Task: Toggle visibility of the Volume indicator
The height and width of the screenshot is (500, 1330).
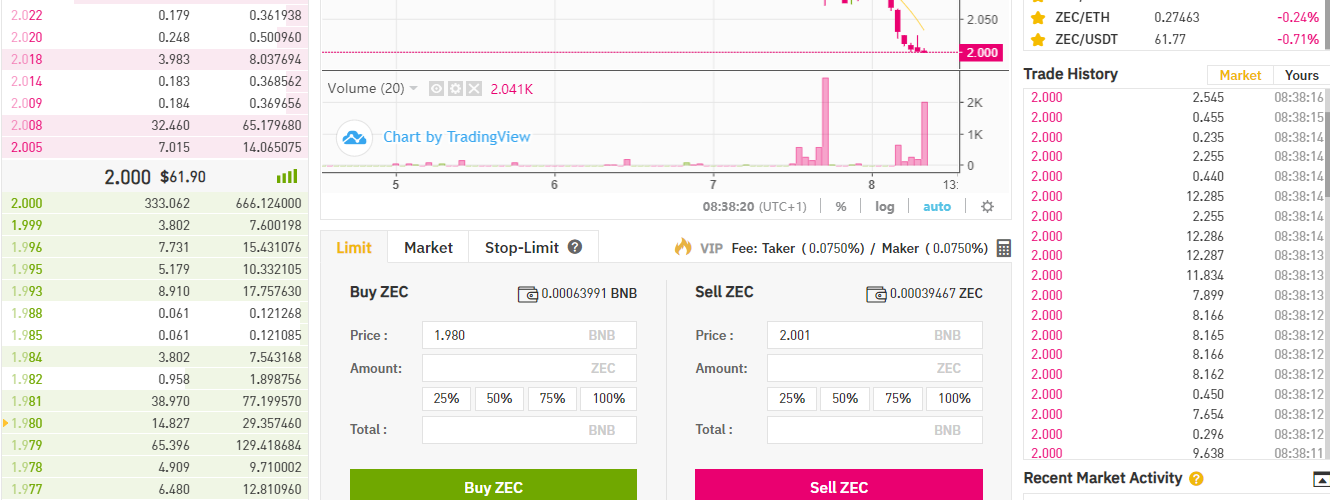Action: tap(436, 89)
